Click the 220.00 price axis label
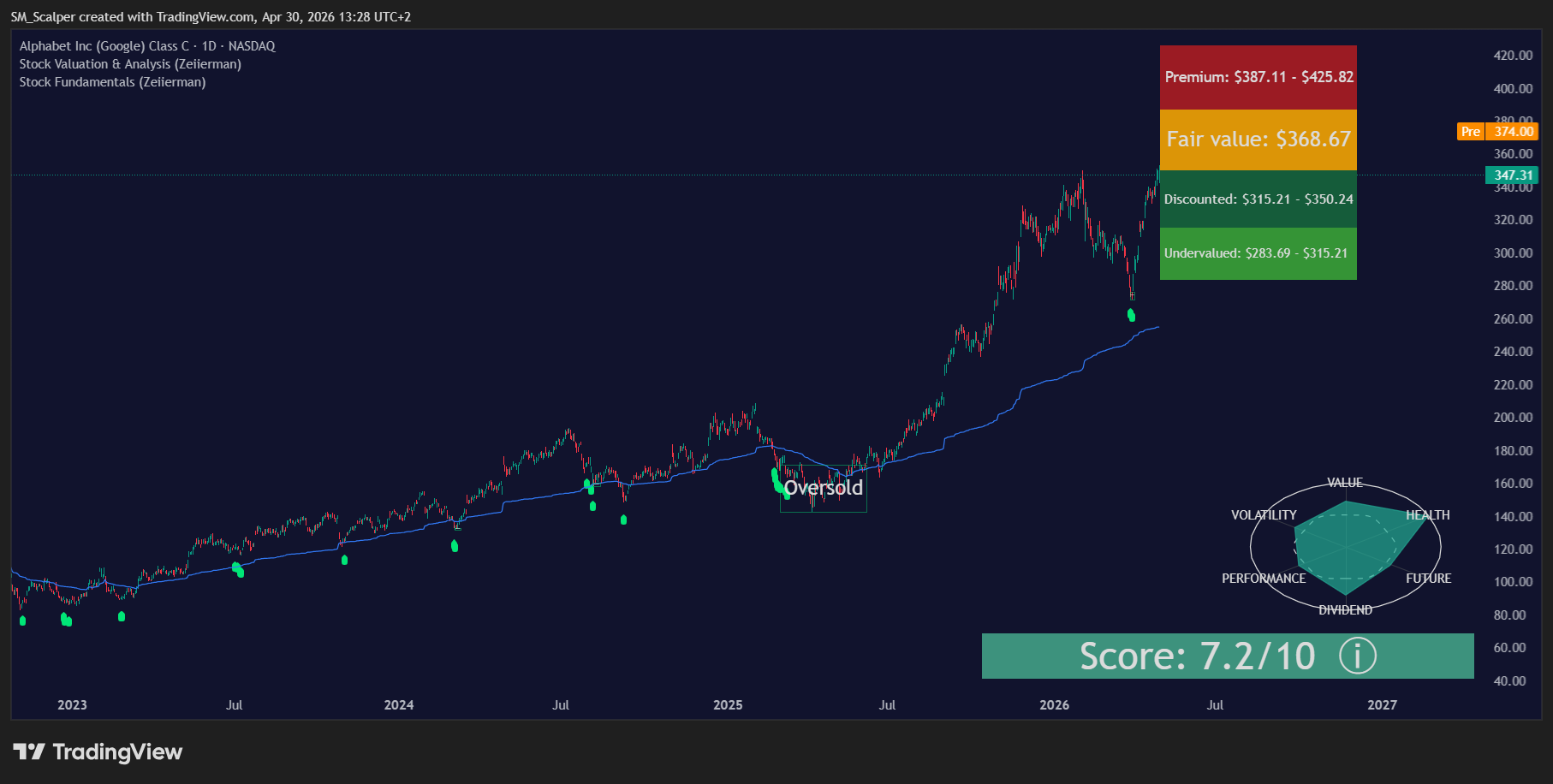 pos(1513,385)
